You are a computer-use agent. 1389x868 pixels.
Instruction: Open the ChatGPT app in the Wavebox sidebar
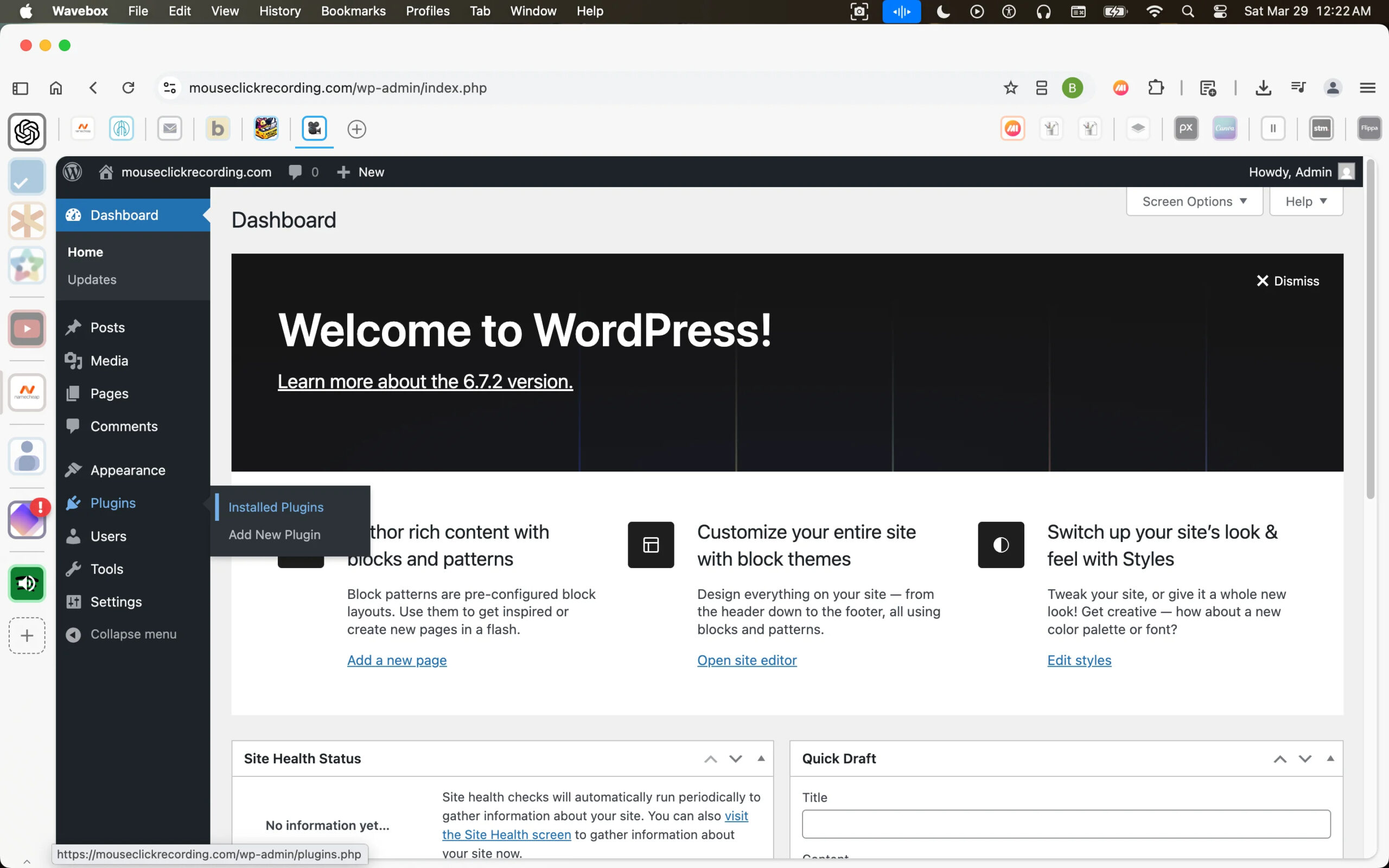pyautogui.click(x=27, y=132)
